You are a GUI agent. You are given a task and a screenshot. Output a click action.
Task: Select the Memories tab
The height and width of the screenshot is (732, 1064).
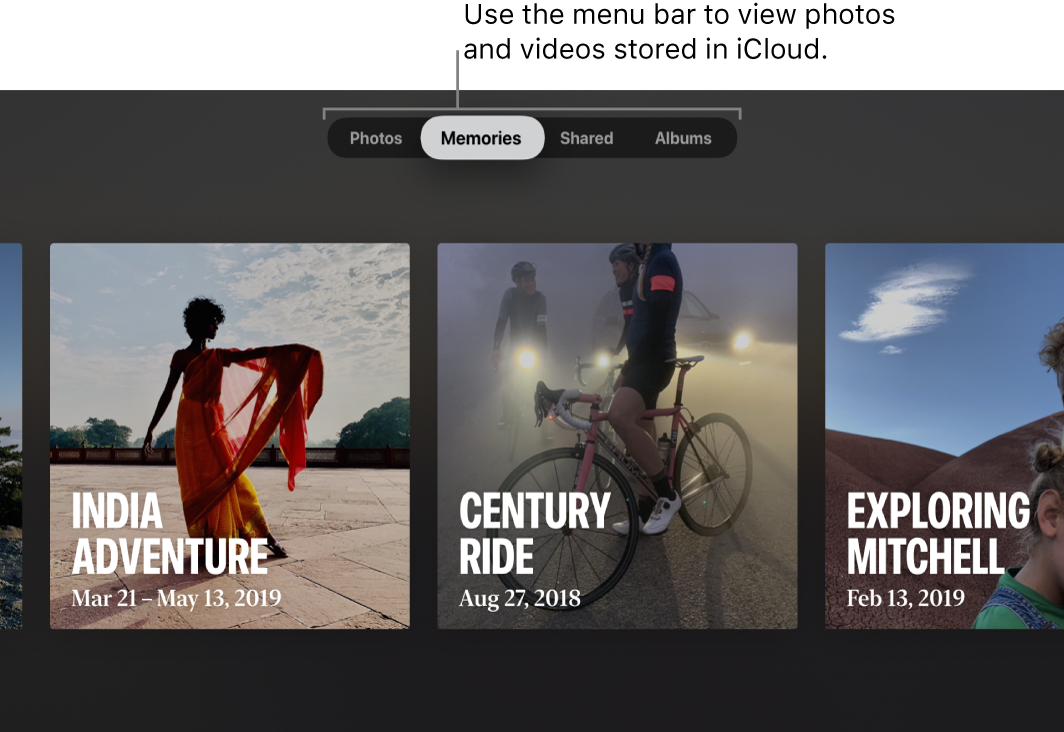click(x=481, y=138)
